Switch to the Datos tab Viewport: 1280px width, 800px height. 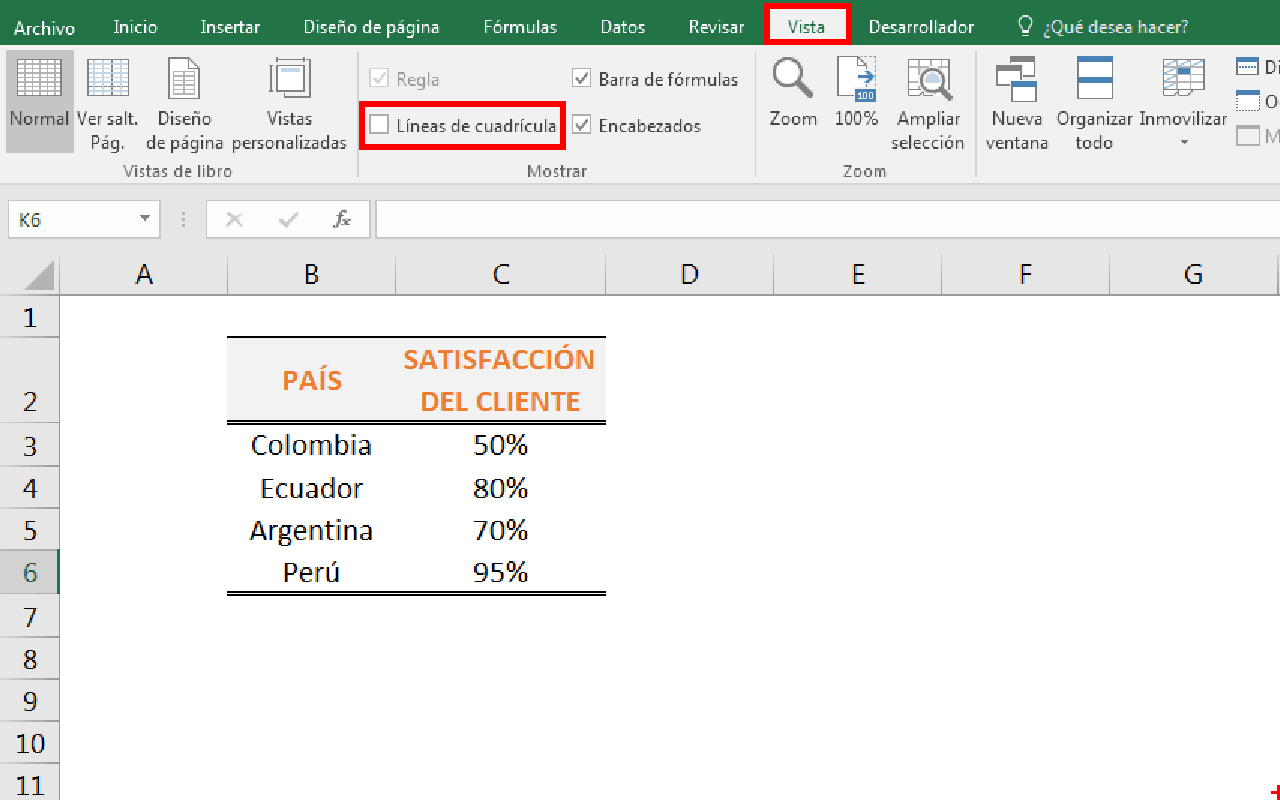623,27
